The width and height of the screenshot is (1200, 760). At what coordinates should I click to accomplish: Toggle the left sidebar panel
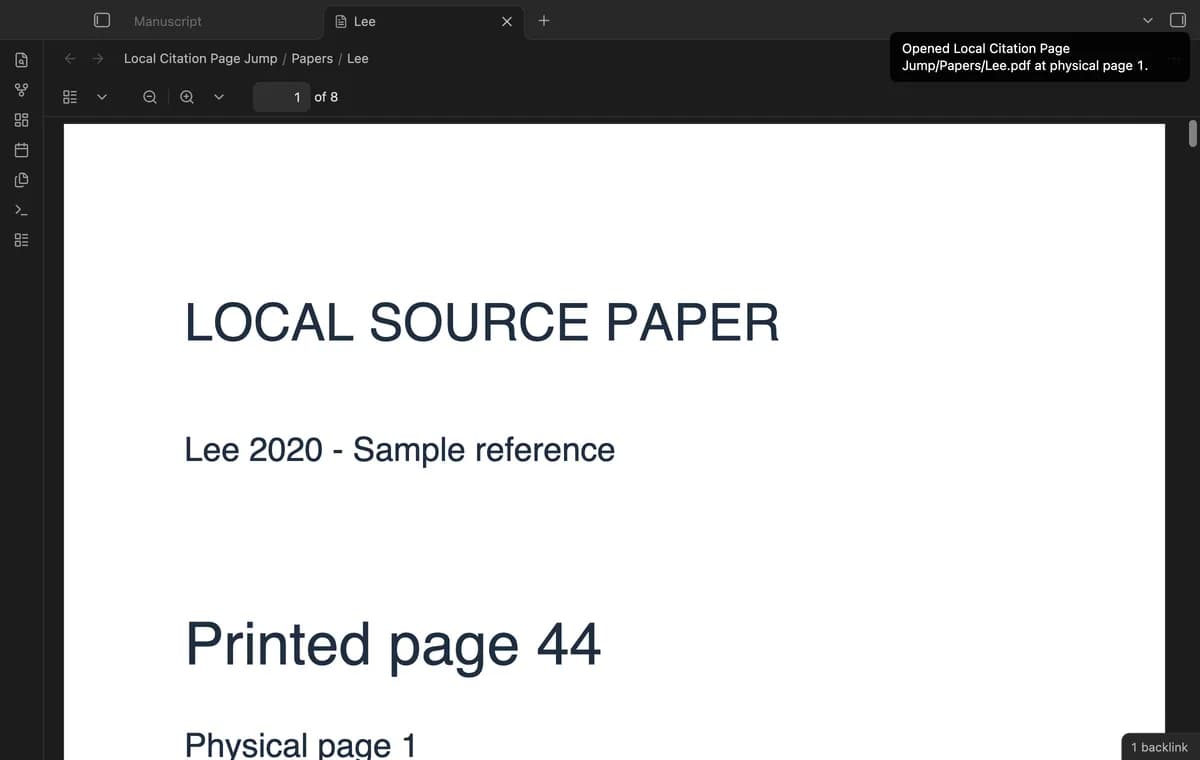coord(101,20)
